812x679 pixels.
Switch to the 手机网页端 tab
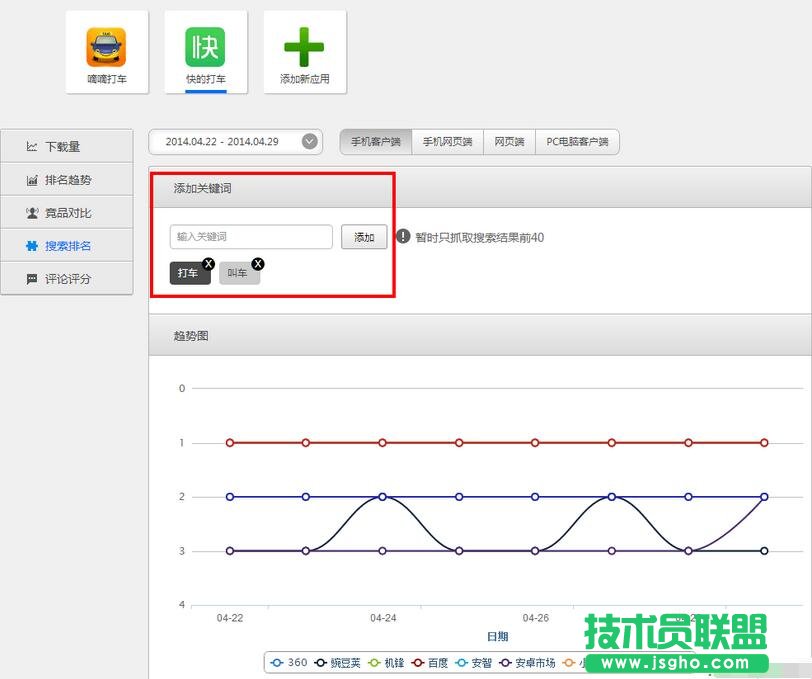click(x=447, y=141)
